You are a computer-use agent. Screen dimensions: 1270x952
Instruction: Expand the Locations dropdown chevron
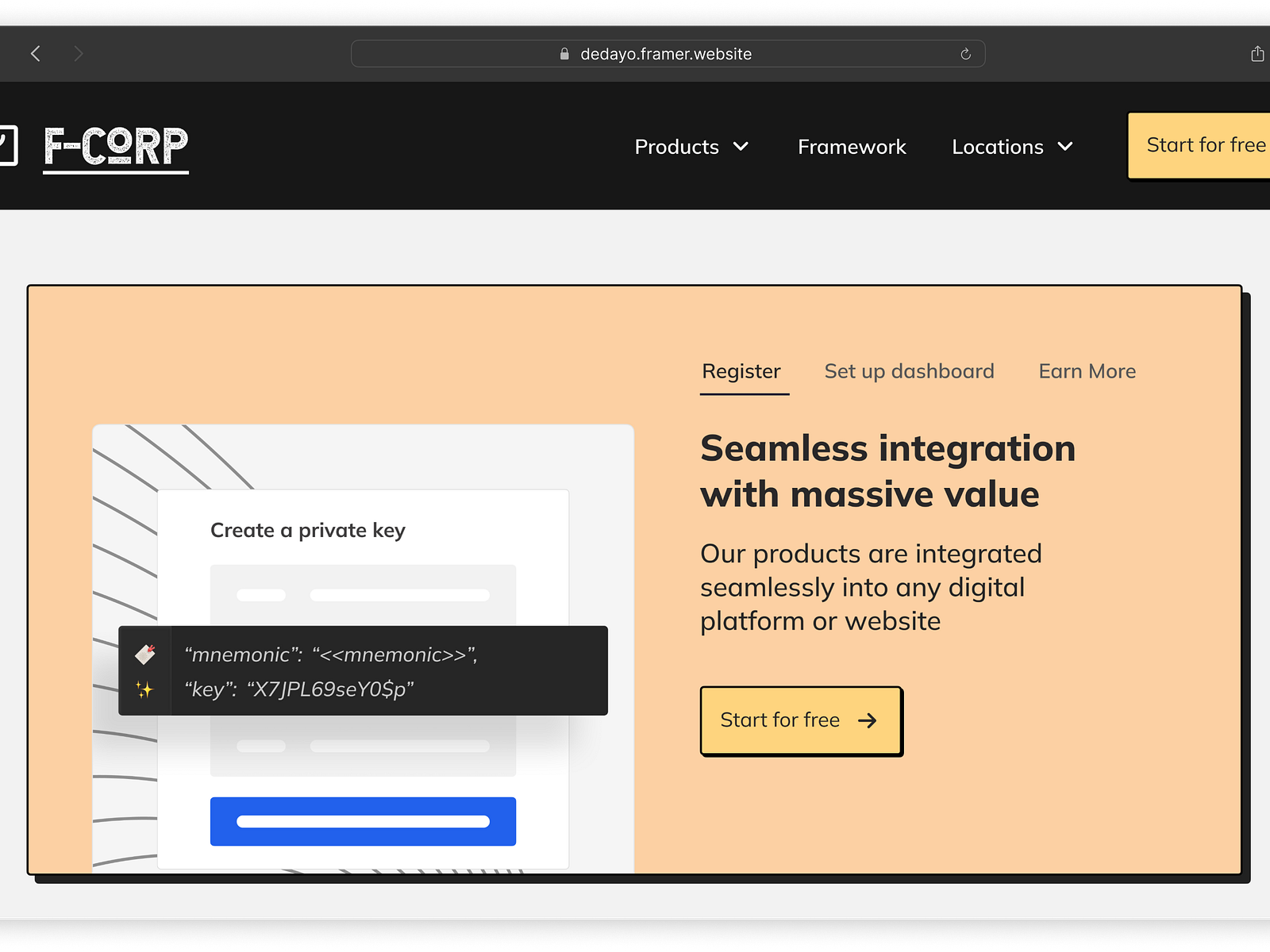coord(1065,147)
